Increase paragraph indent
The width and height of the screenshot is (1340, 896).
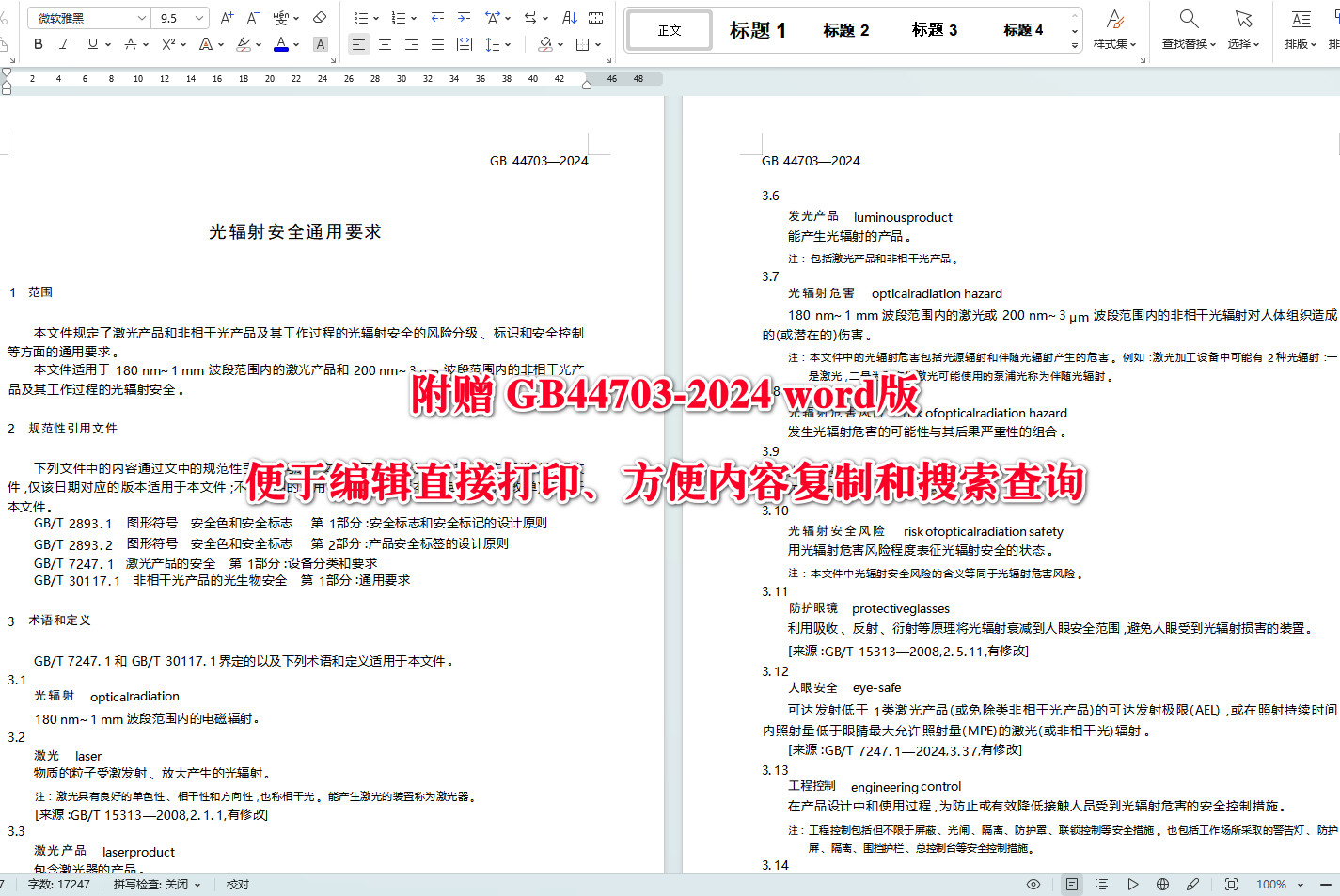(x=464, y=18)
